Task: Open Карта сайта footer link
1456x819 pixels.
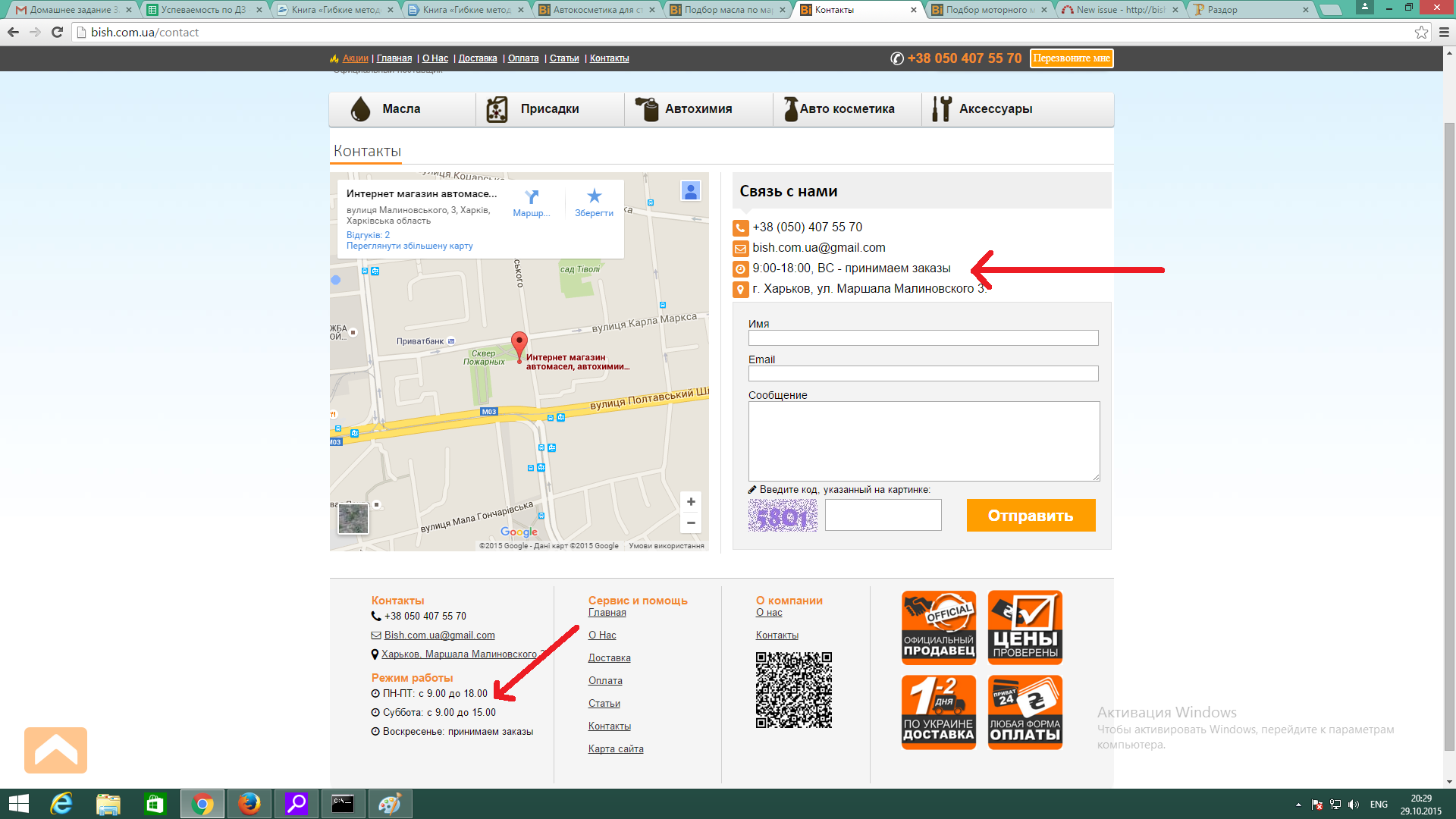Action: (615, 749)
